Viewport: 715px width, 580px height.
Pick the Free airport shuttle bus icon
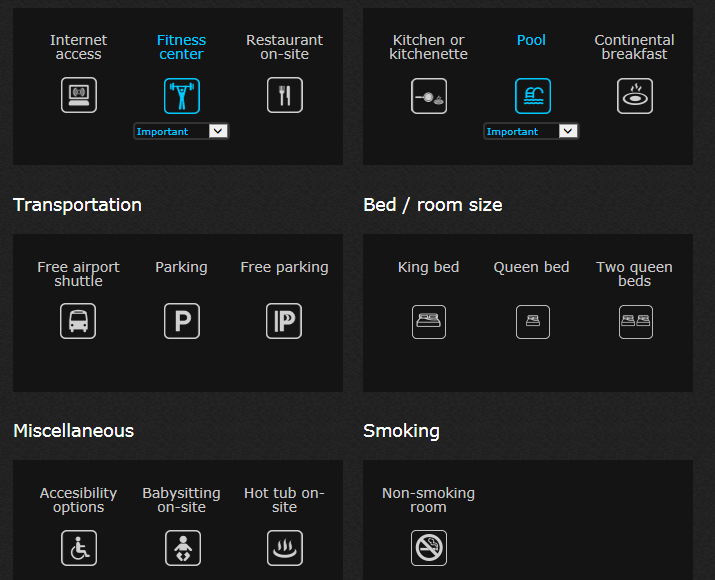[x=78, y=321]
